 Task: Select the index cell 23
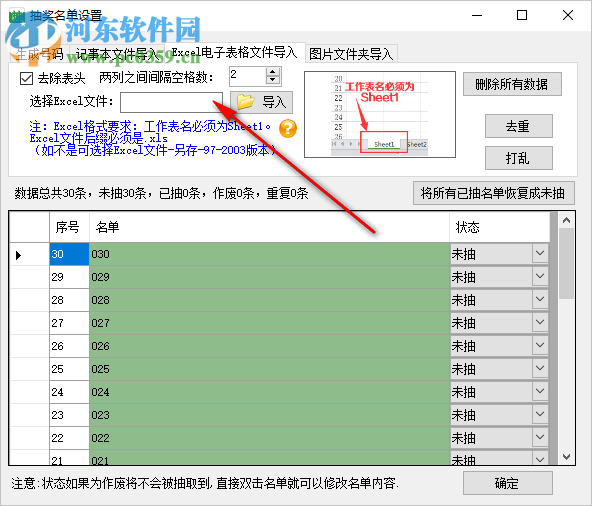click(69, 415)
